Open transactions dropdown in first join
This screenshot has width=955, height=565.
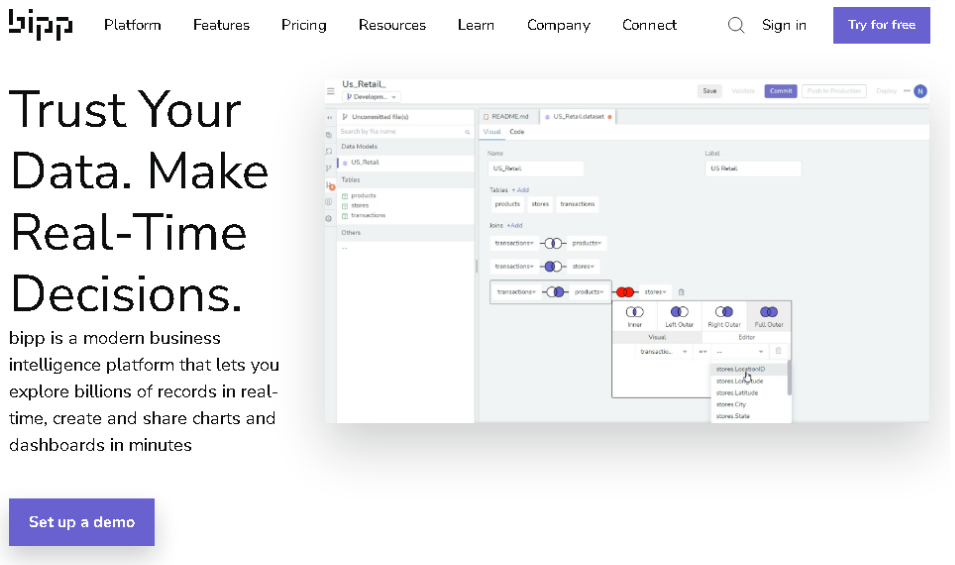click(514, 244)
